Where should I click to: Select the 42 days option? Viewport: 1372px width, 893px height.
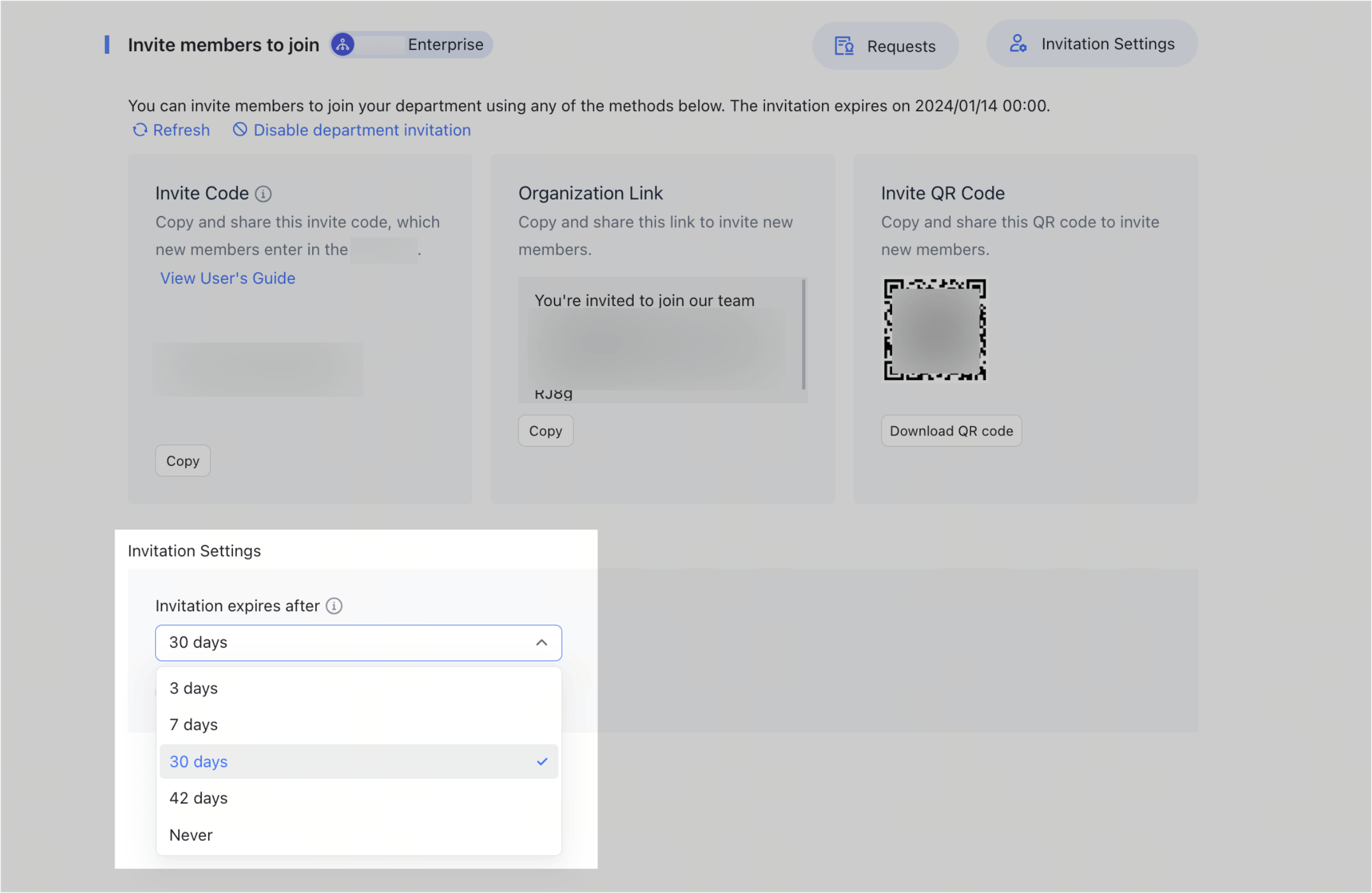tap(198, 798)
